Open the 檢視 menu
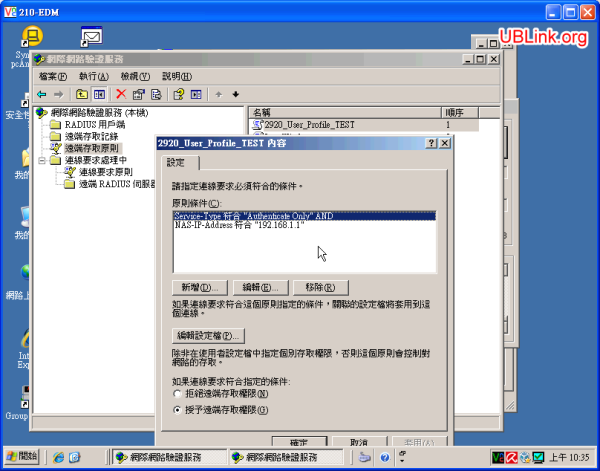This screenshot has width=600, height=471. click(135, 76)
